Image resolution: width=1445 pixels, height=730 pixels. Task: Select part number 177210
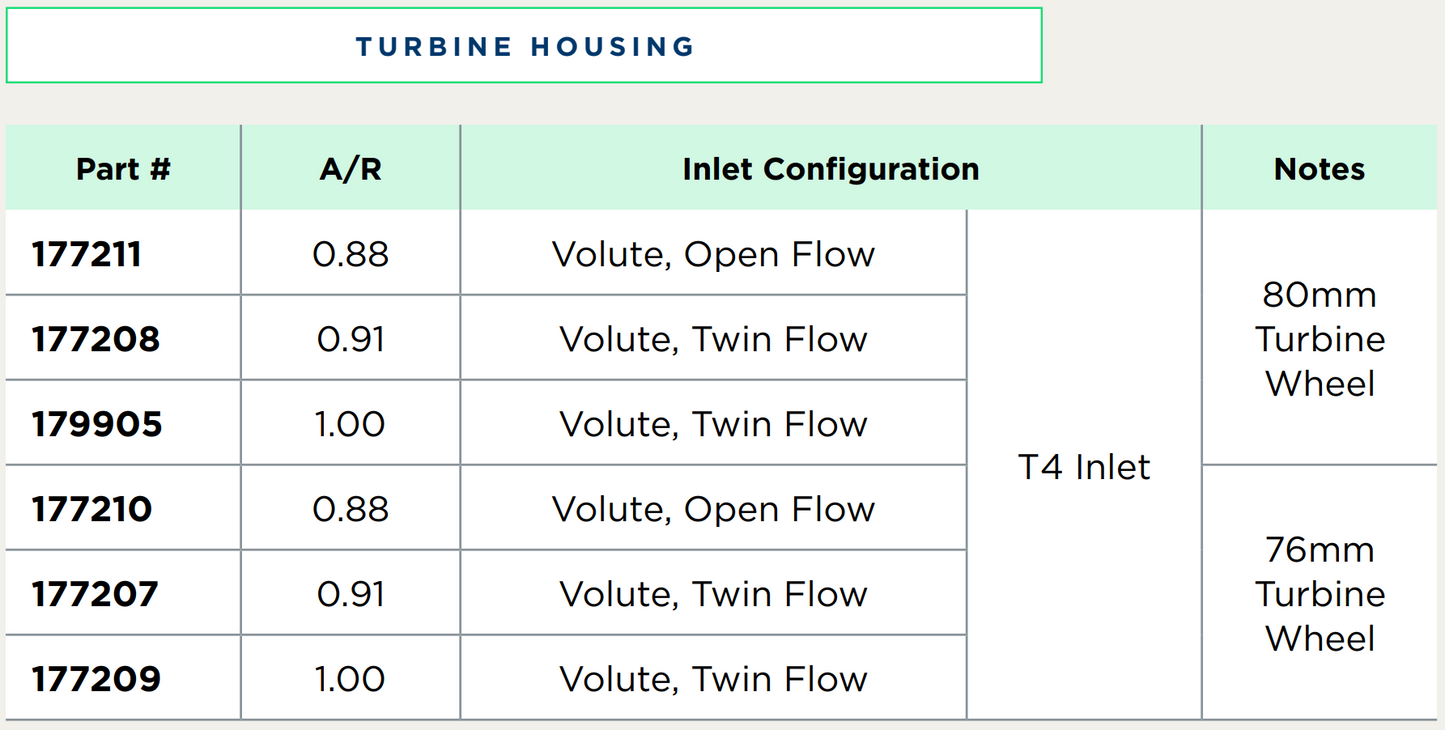92,509
